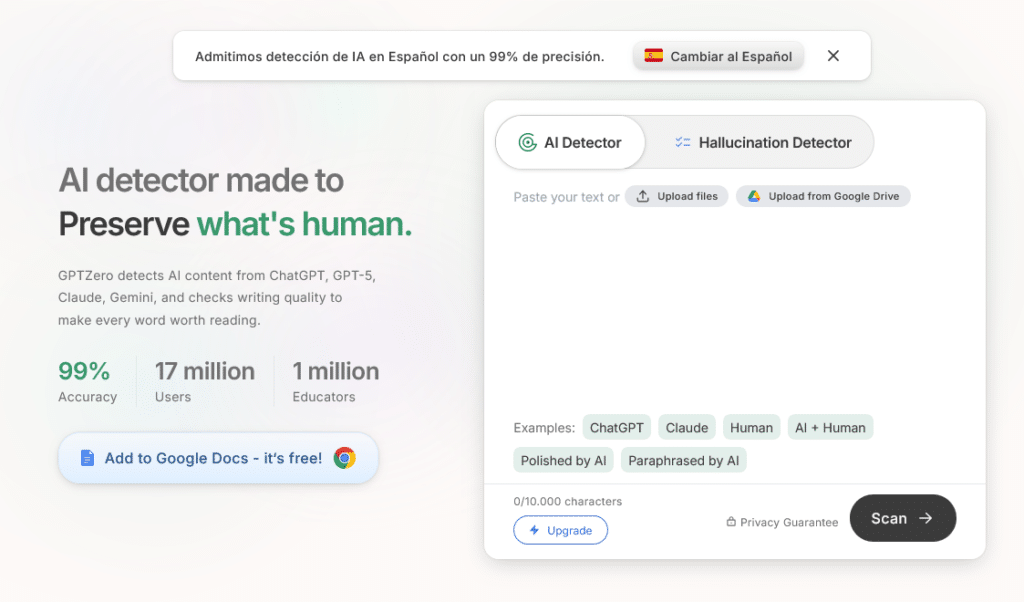
Task: Click the upload arrow icon
Action: pos(643,197)
